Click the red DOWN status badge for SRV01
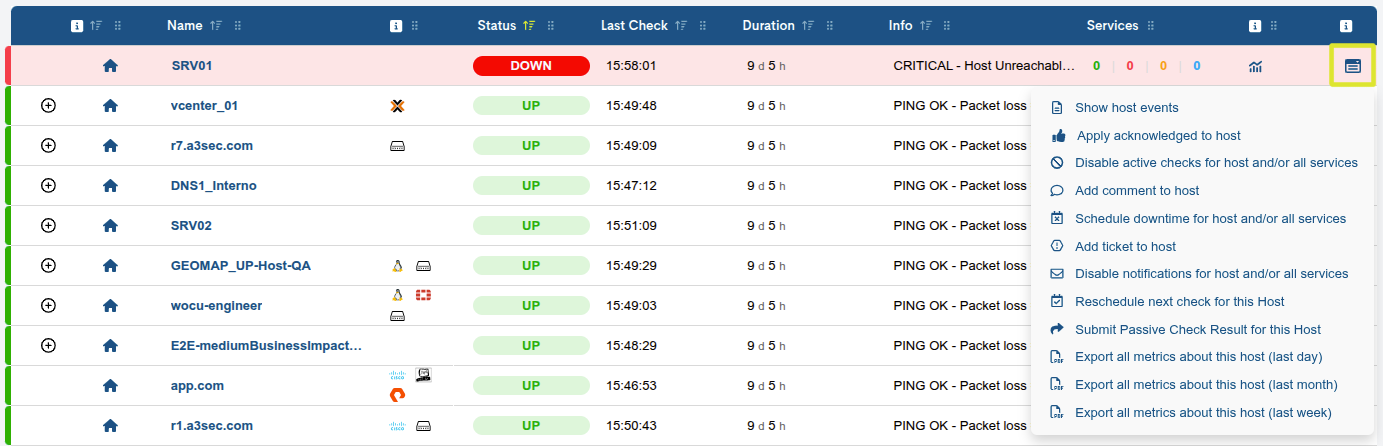This screenshot has height=446, width=1383. tap(531, 66)
